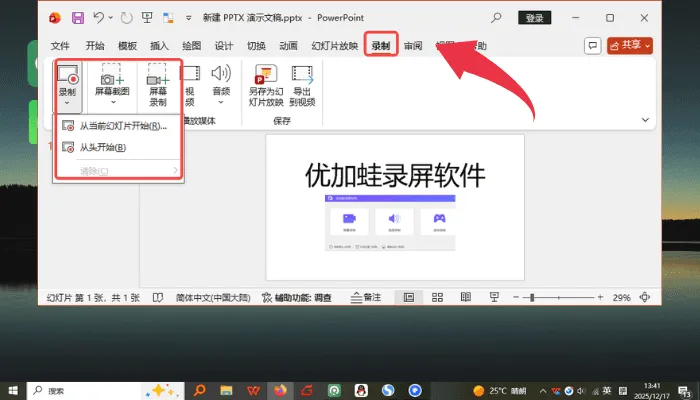Select the screenshot image on the slide
Viewport: 700px width, 400px height.
coord(390,223)
